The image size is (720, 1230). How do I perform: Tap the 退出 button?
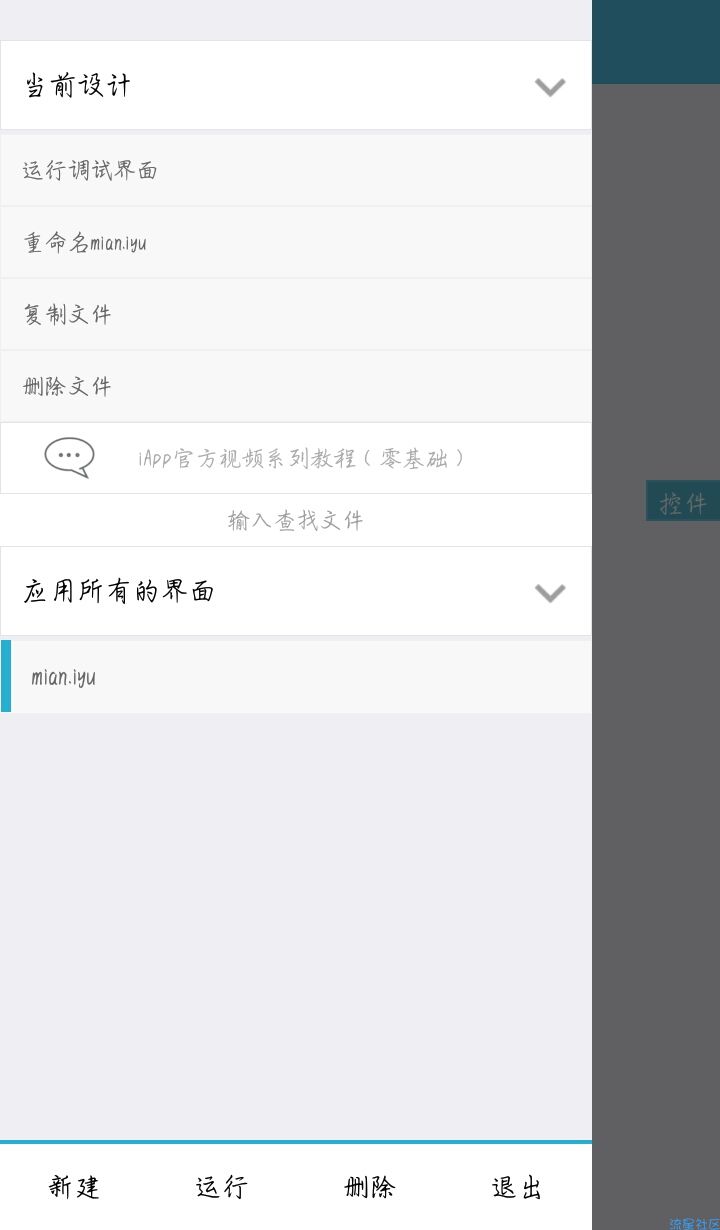coord(518,1187)
